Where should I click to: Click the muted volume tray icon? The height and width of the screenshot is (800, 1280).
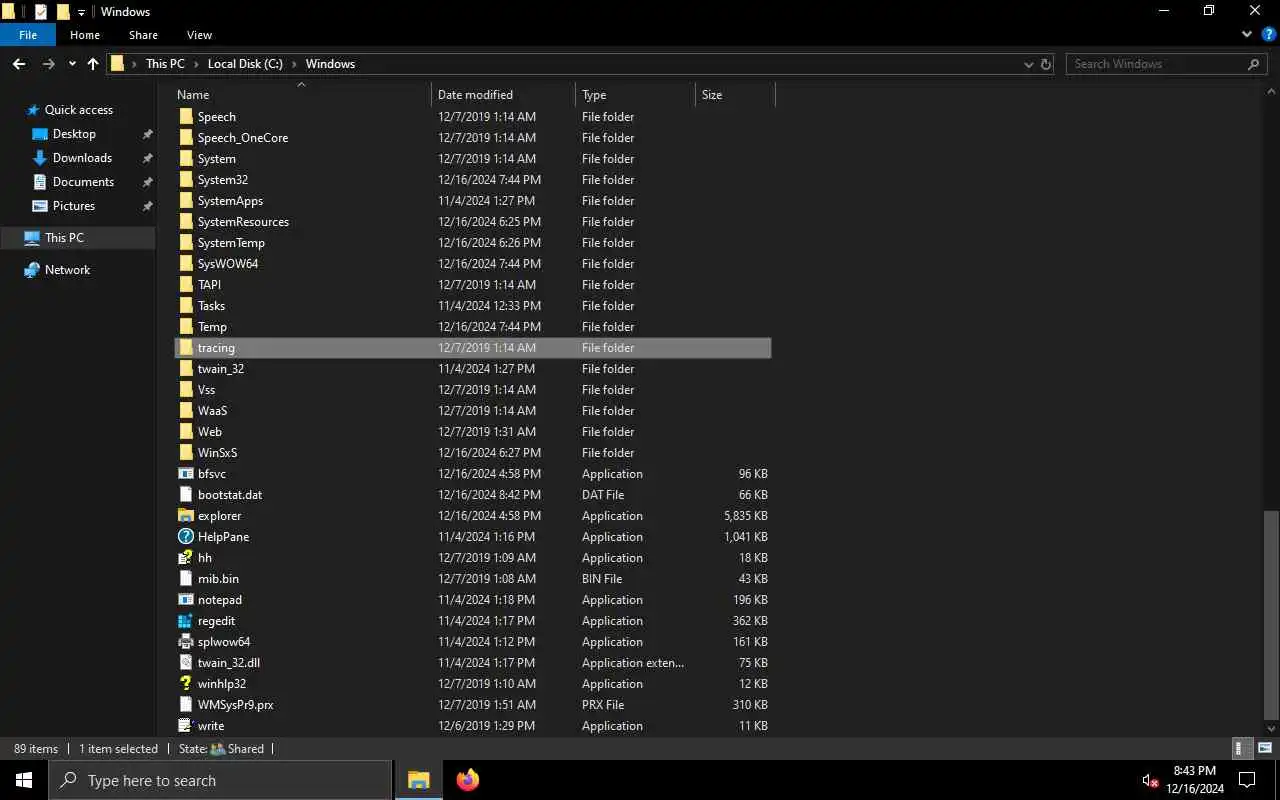coord(1150,780)
